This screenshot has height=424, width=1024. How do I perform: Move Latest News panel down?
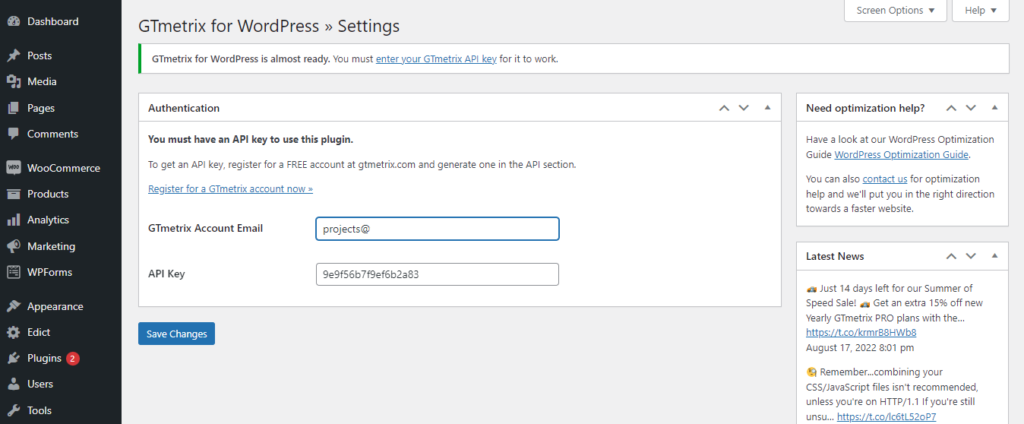tap(971, 256)
